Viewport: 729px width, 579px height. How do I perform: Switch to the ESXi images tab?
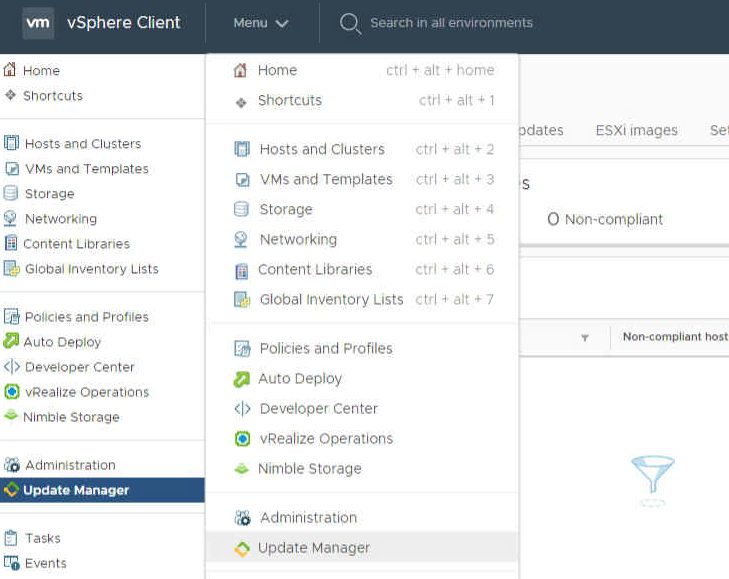click(636, 130)
